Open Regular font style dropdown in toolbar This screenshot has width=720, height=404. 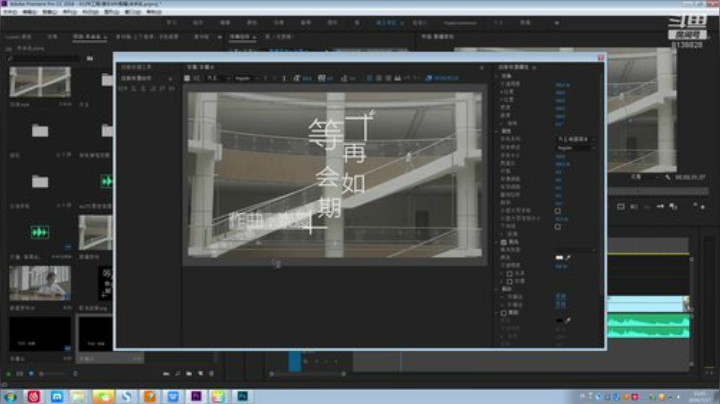247,79
